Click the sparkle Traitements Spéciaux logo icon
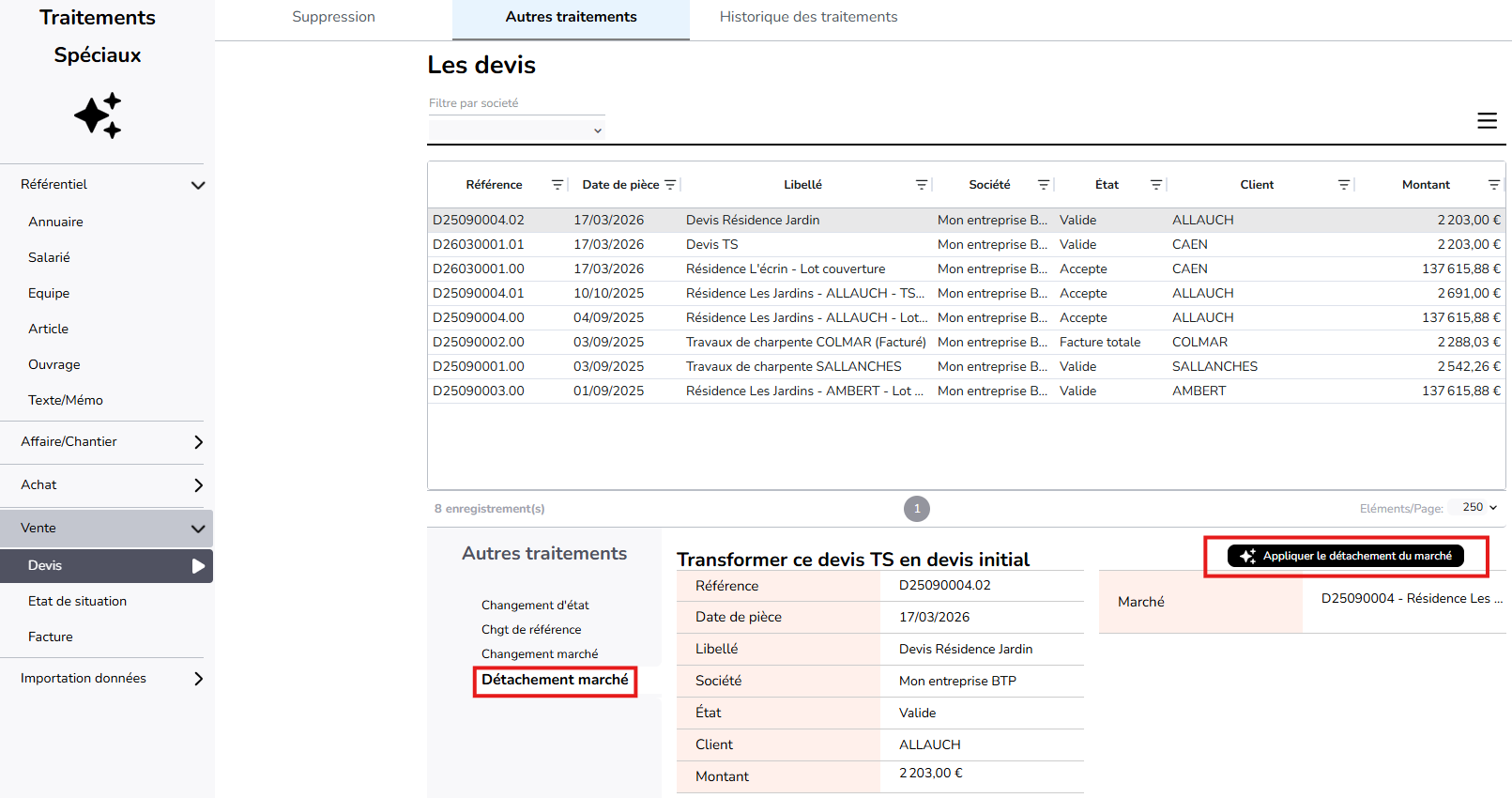 98,115
